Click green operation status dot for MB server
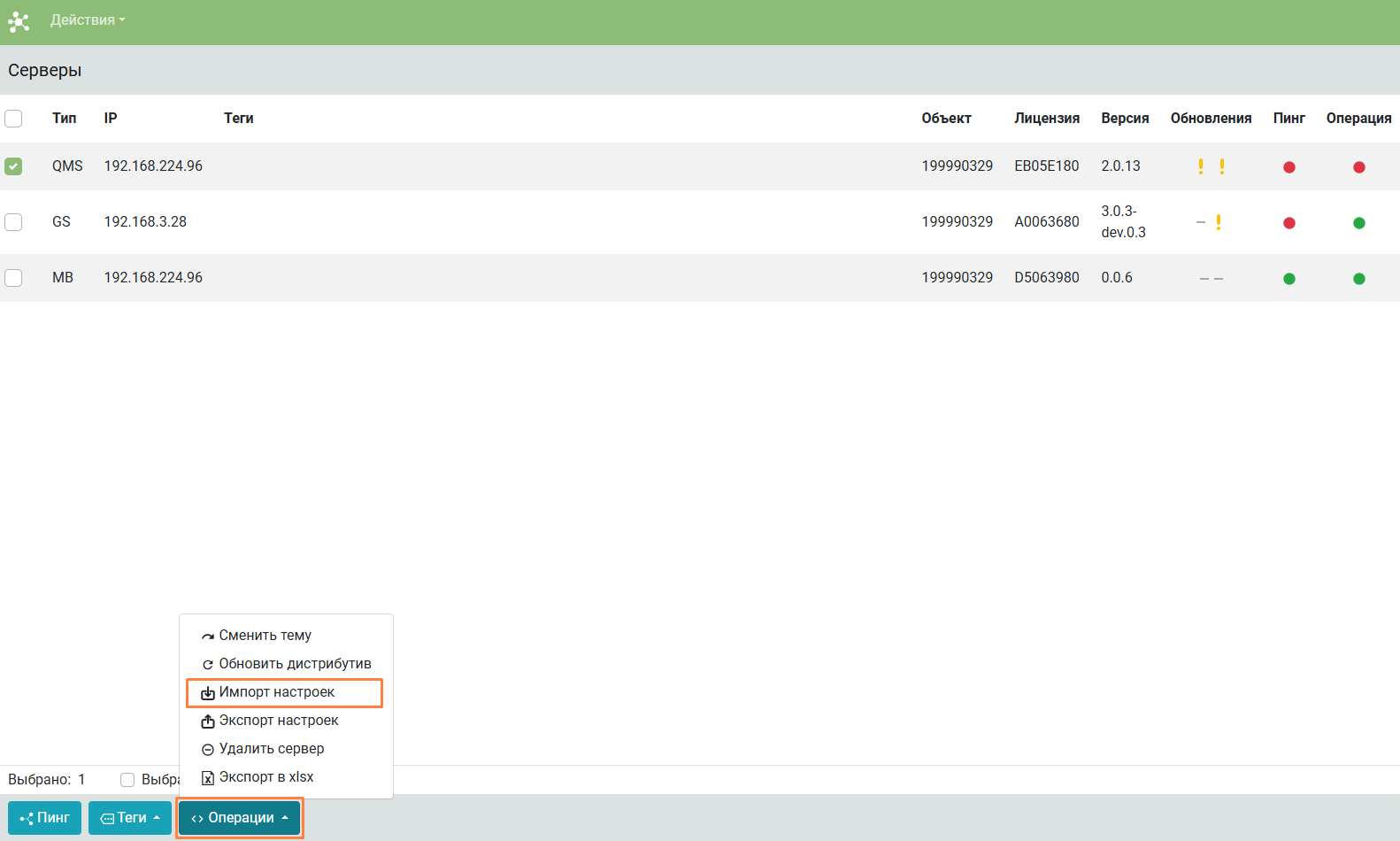 tap(1358, 279)
